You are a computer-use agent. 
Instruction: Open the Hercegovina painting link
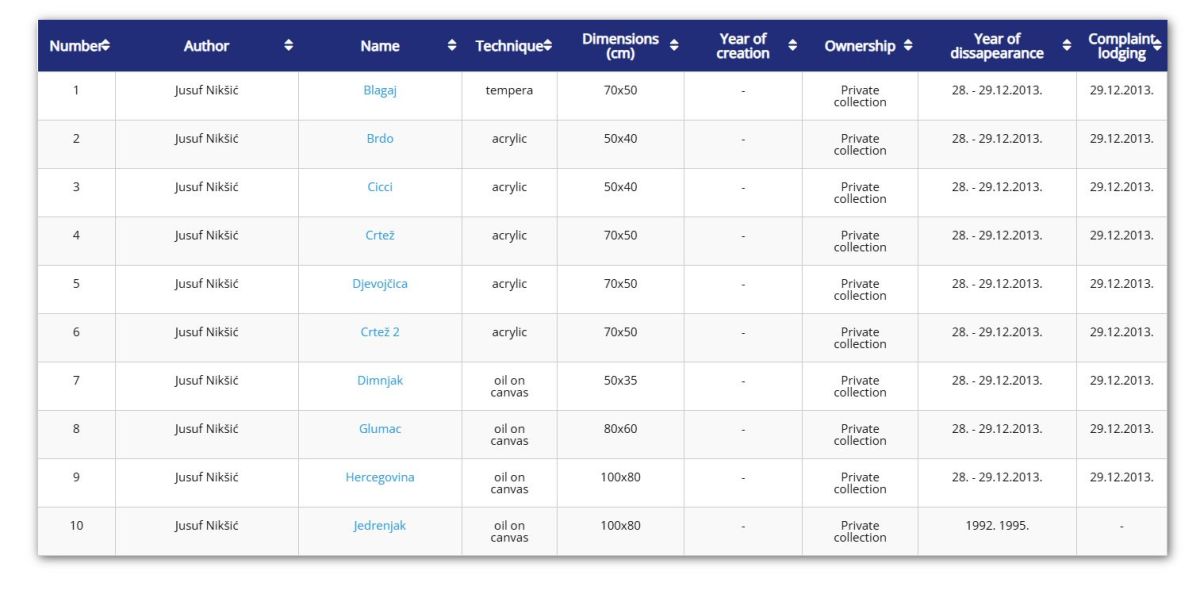380,478
